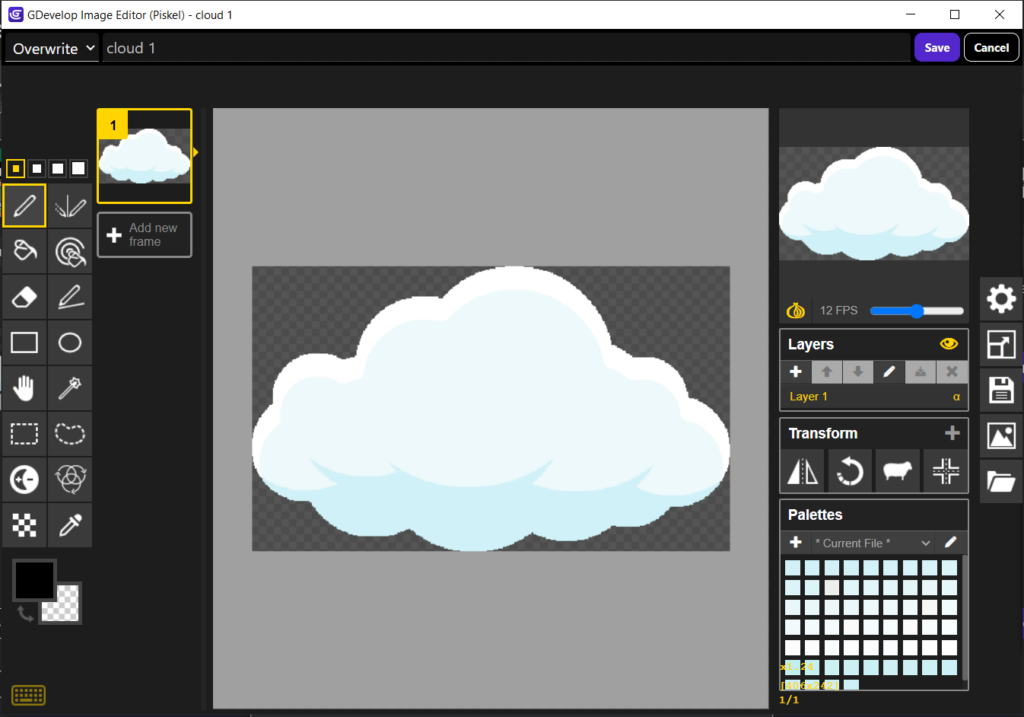Activate the Move hand tool
This screenshot has width=1024, height=717.
(24, 388)
